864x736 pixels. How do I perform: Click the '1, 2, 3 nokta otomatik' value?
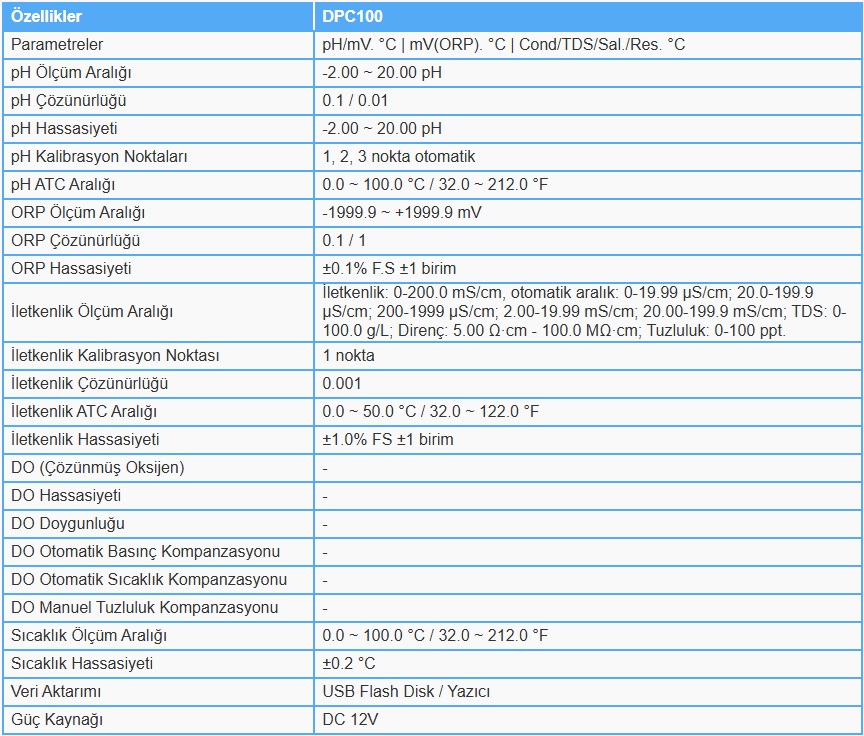click(x=398, y=156)
